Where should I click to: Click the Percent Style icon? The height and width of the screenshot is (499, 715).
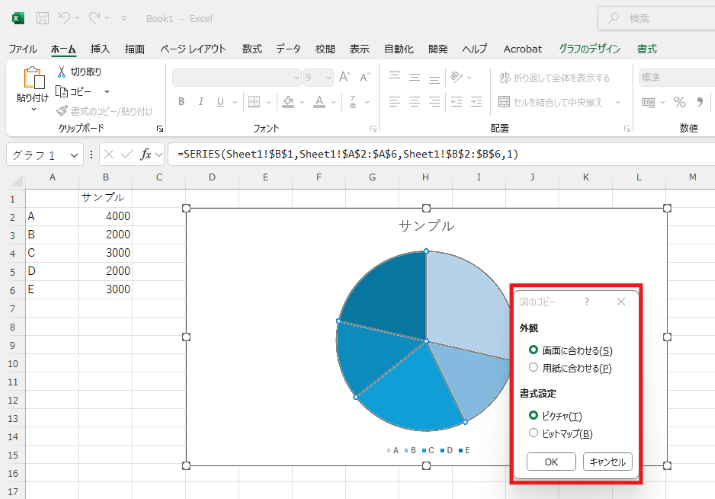pyautogui.click(x=679, y=102)
